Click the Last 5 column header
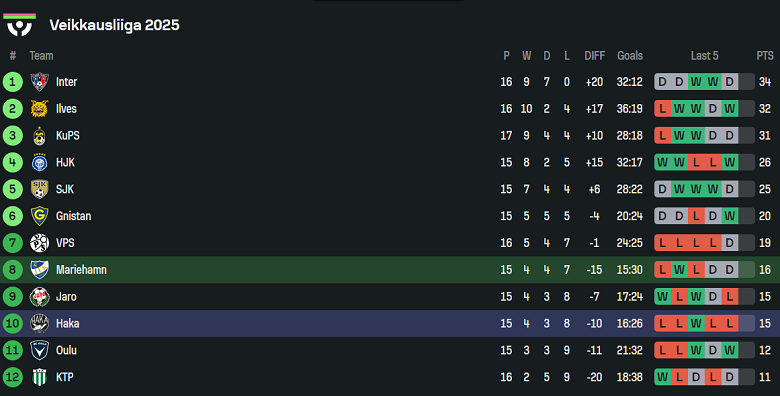This screenshot has height=396, width=780. click(704, 56)
